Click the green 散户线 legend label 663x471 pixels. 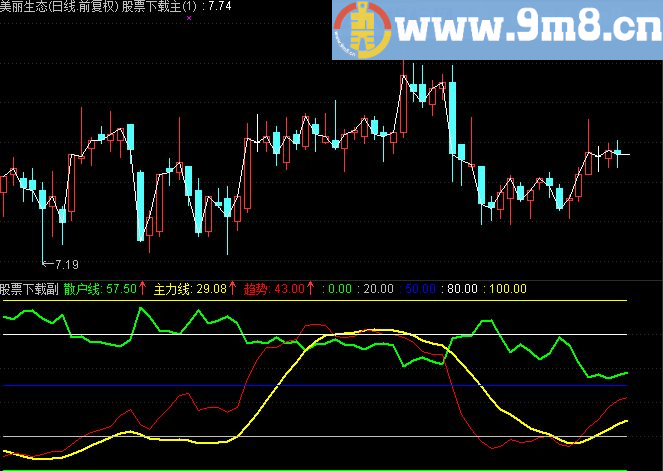tap(83, 289)
